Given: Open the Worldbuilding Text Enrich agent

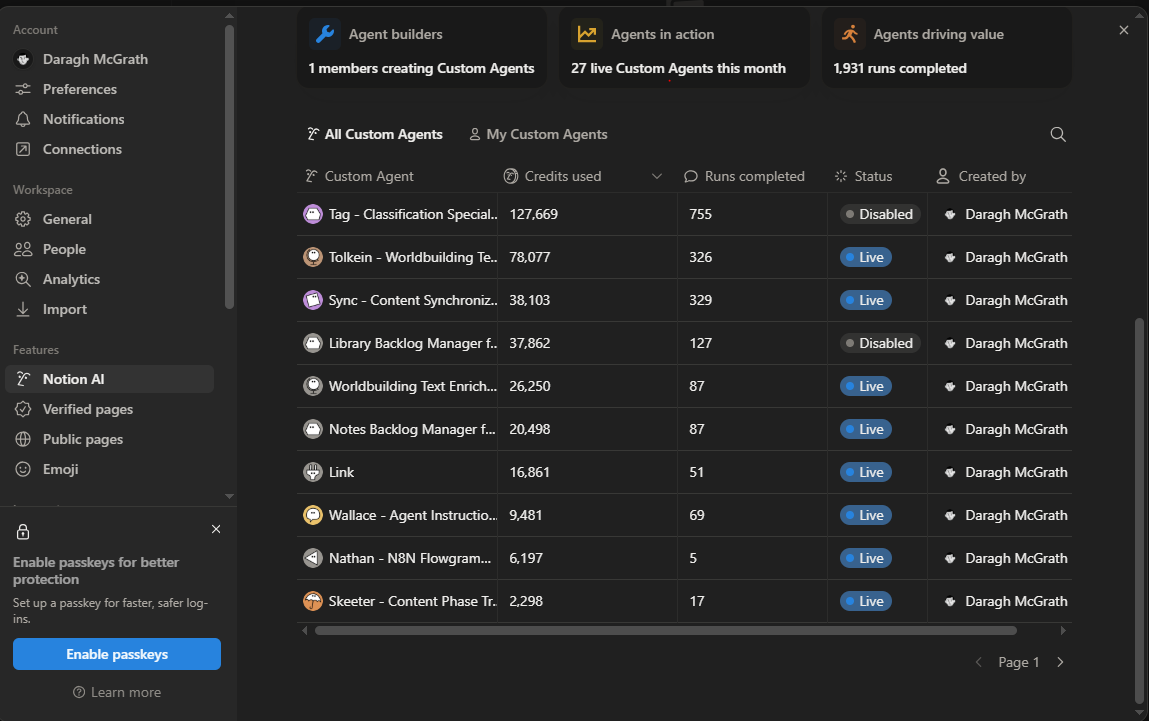Looking at the screenshot, I should [413, 387].
